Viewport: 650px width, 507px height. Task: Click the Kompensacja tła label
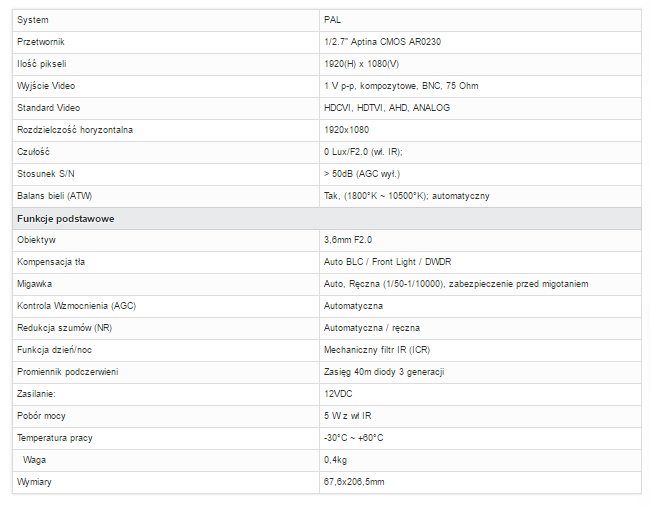pyautogui.click(x=51, y=262)
